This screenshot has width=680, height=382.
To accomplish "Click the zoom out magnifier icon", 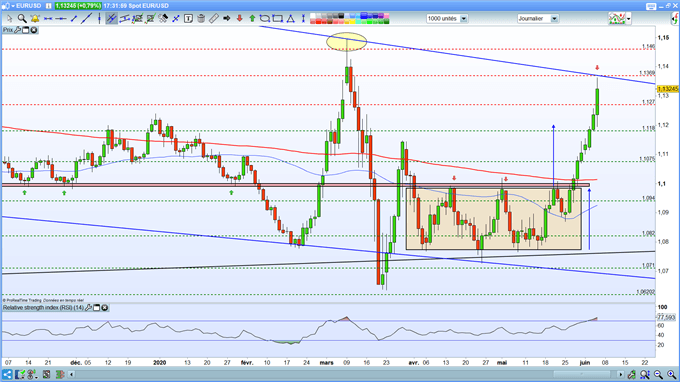I will pos(658,374).
